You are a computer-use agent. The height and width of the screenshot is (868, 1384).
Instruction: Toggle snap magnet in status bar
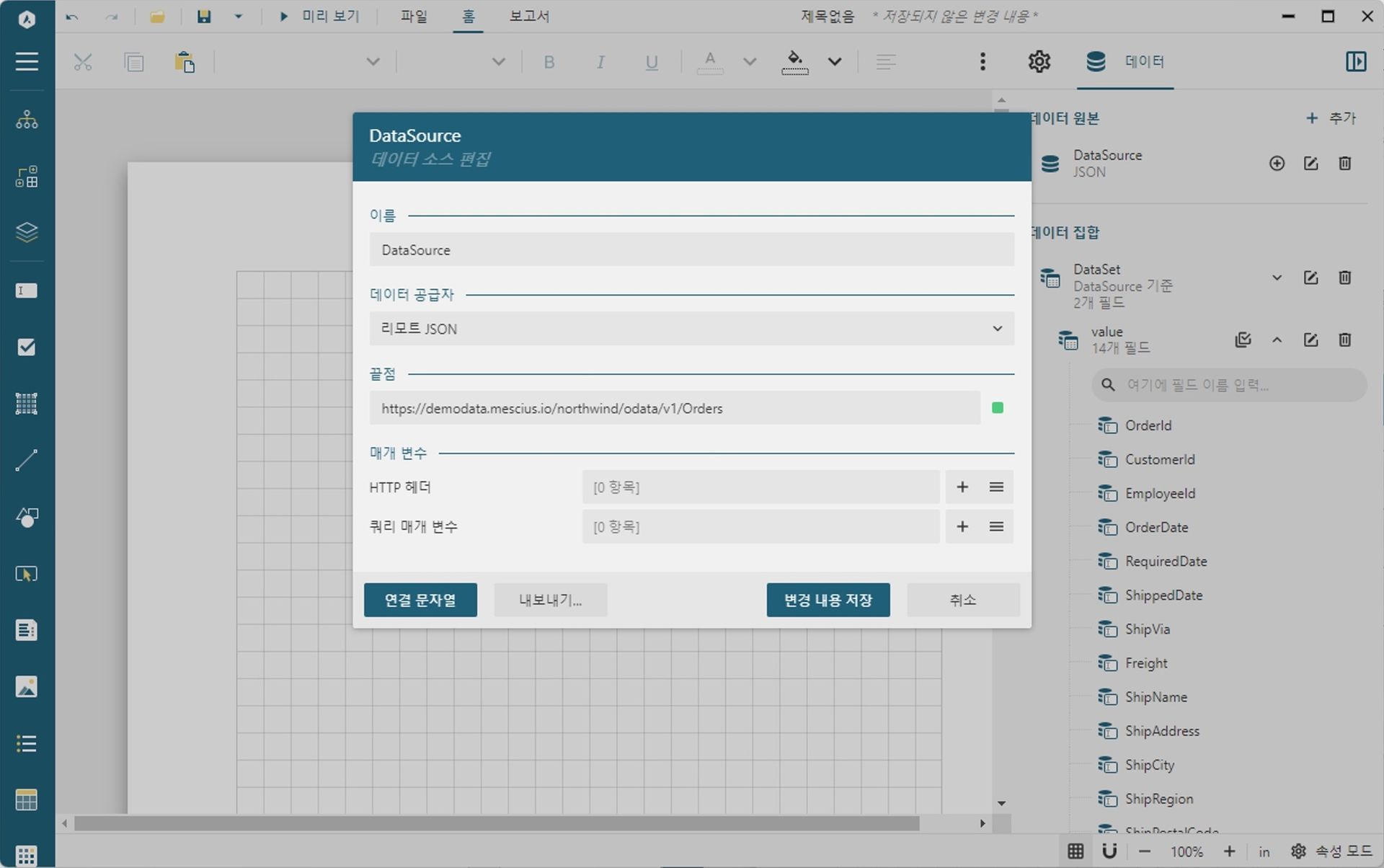click(1109, 851)
